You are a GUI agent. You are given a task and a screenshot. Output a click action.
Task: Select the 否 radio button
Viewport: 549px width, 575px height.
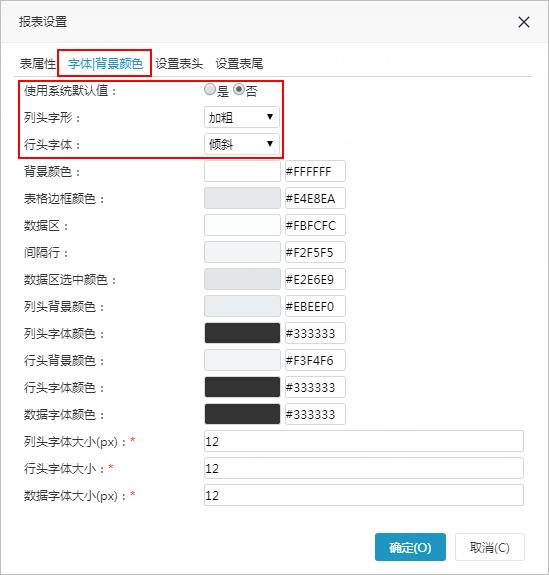point(239,89)
